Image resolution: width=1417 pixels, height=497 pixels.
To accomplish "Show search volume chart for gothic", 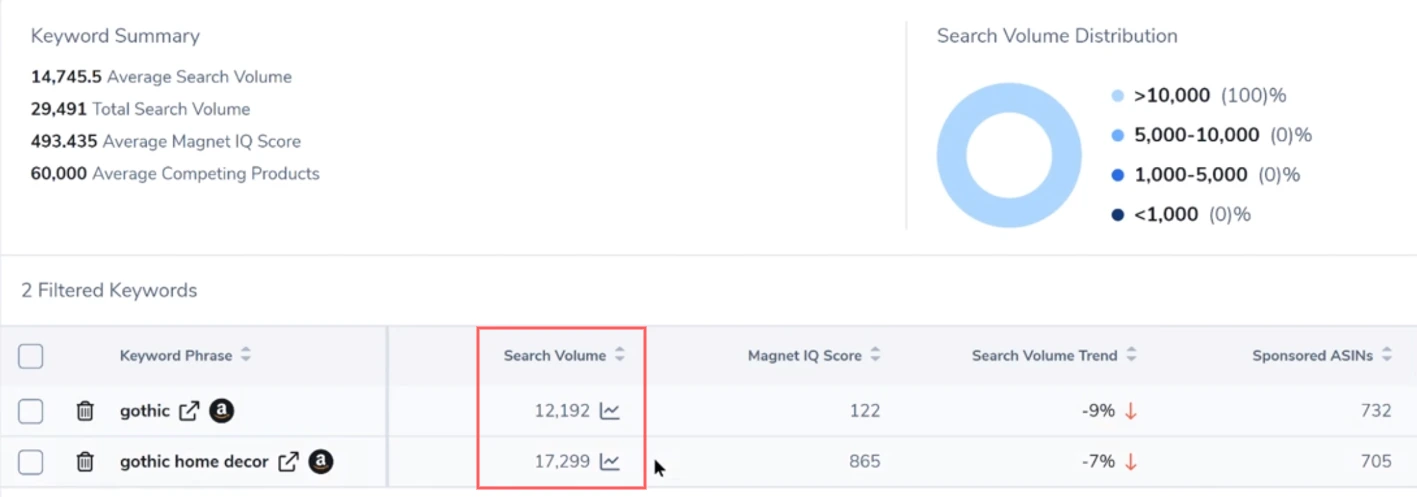I will pyautogui.click(x=609, y=411).
